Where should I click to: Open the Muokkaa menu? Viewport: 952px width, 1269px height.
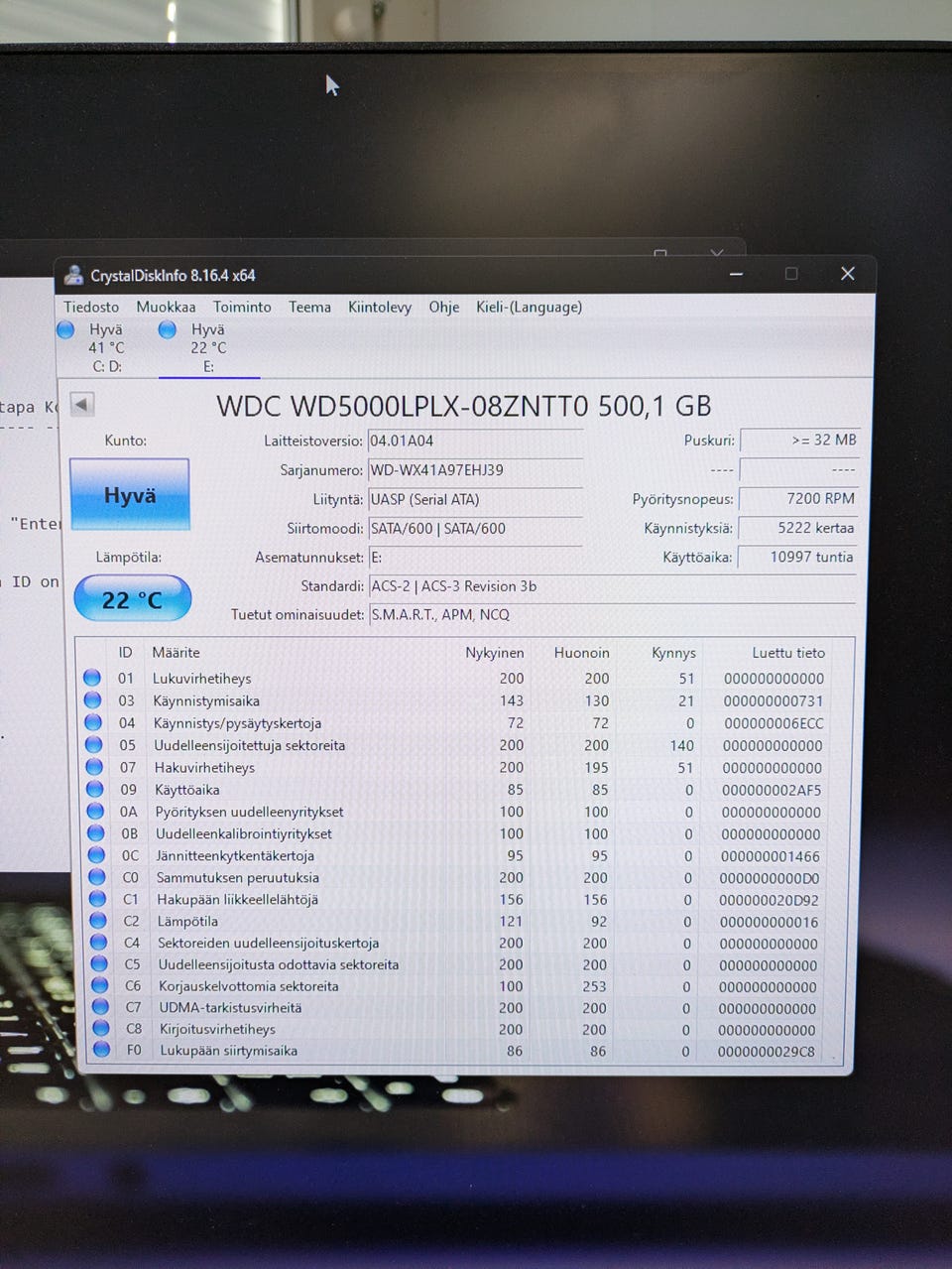(x=166, y=308)
